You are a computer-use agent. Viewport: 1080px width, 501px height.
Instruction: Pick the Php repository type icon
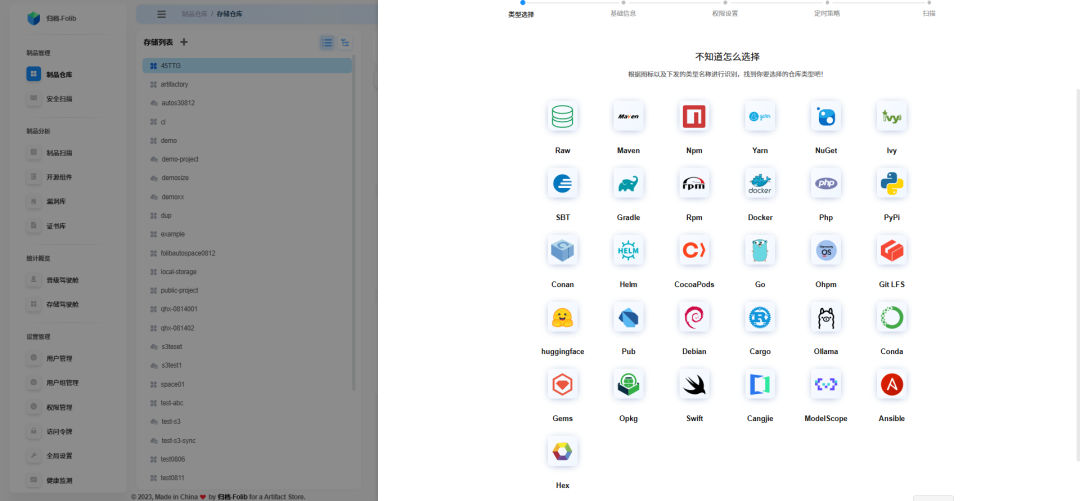[x=826, y=183]
